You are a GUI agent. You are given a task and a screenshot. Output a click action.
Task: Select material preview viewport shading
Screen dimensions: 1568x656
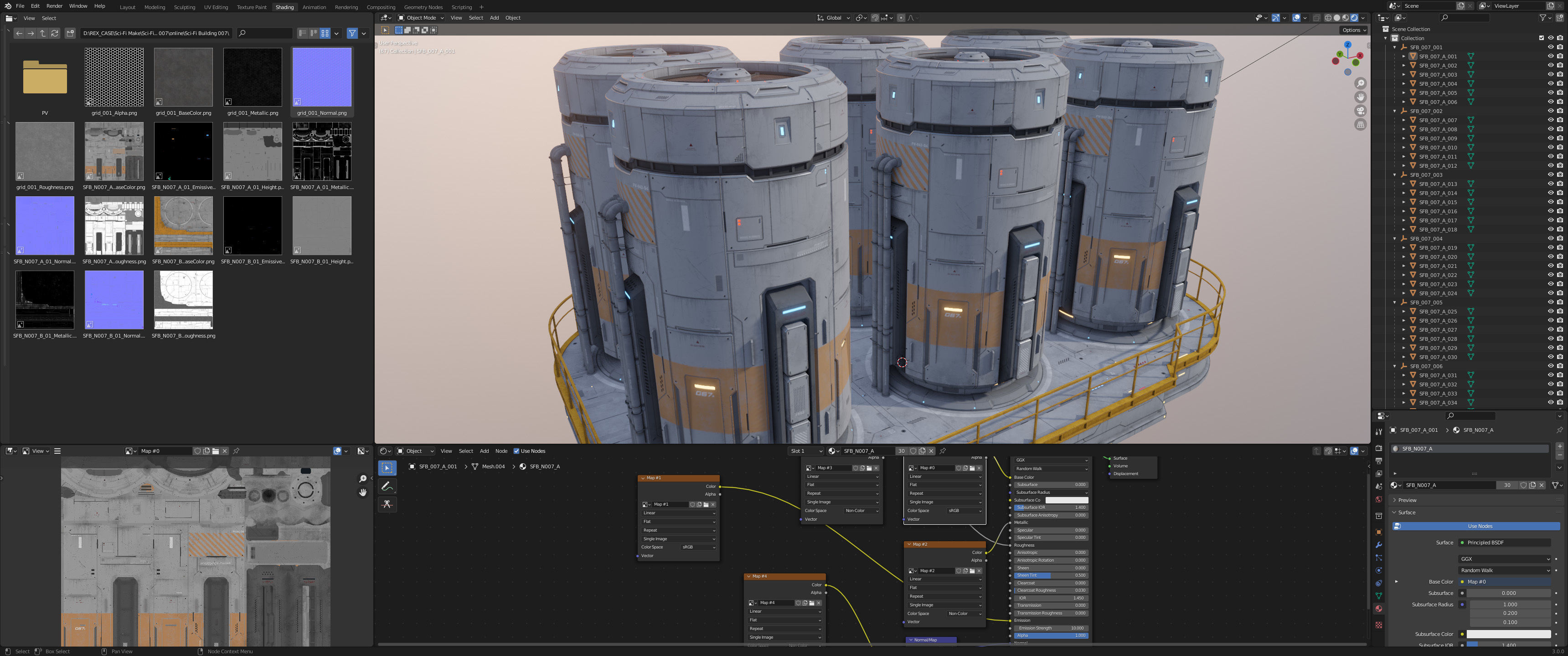1346,18
